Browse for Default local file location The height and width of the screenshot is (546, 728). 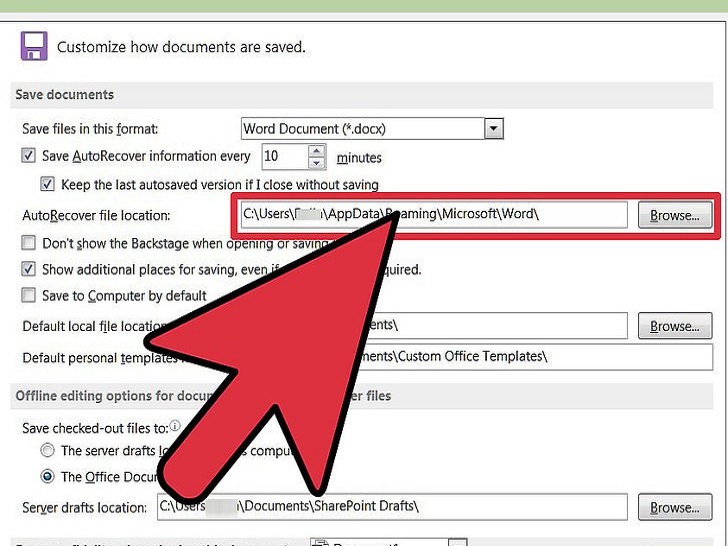(x=675, y=326)
